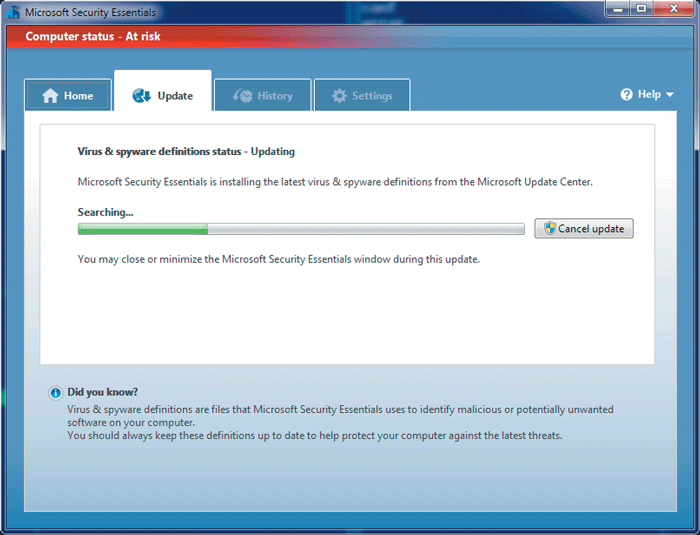Click the 'Computer status - At risk' banner
Screen dimensions: 700x535
coord(93,37)
